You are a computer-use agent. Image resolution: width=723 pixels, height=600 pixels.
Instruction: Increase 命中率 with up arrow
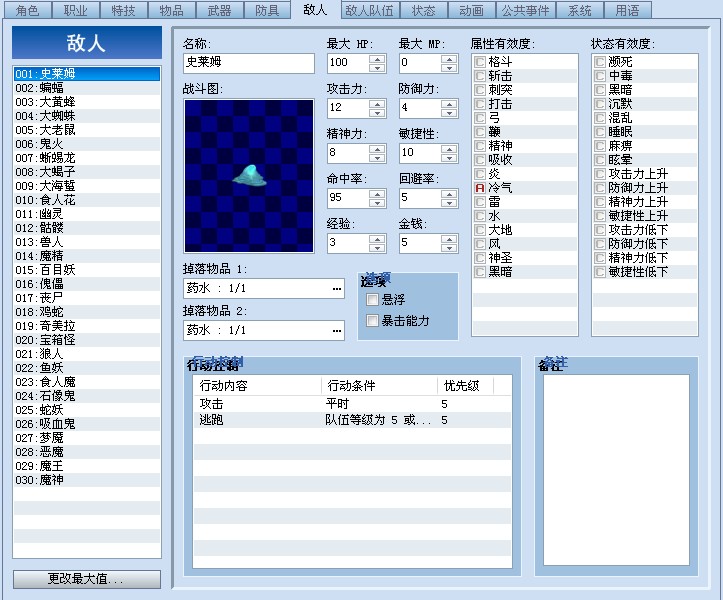pyautogui.click(x=377, y=194)
